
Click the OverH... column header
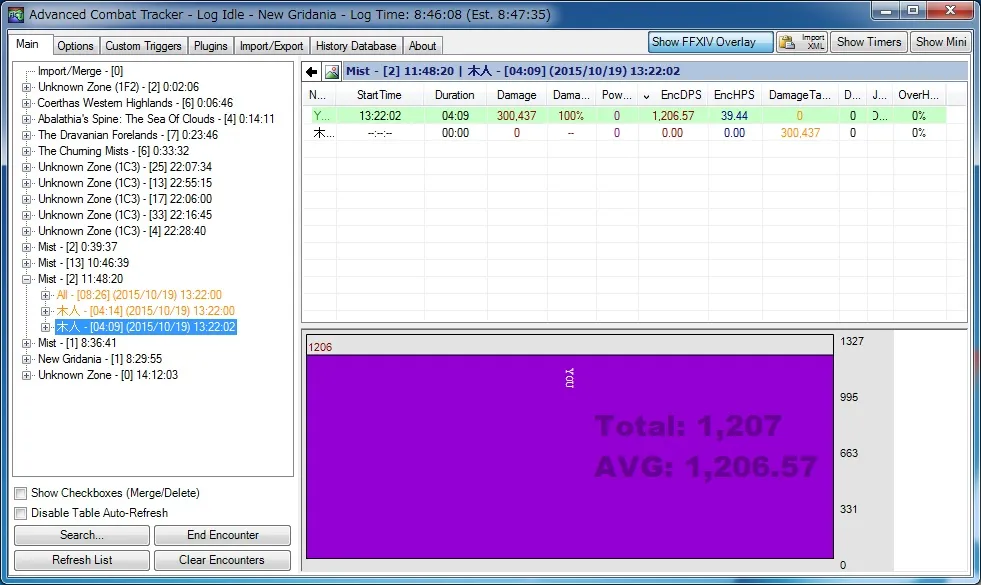point(918,95)
